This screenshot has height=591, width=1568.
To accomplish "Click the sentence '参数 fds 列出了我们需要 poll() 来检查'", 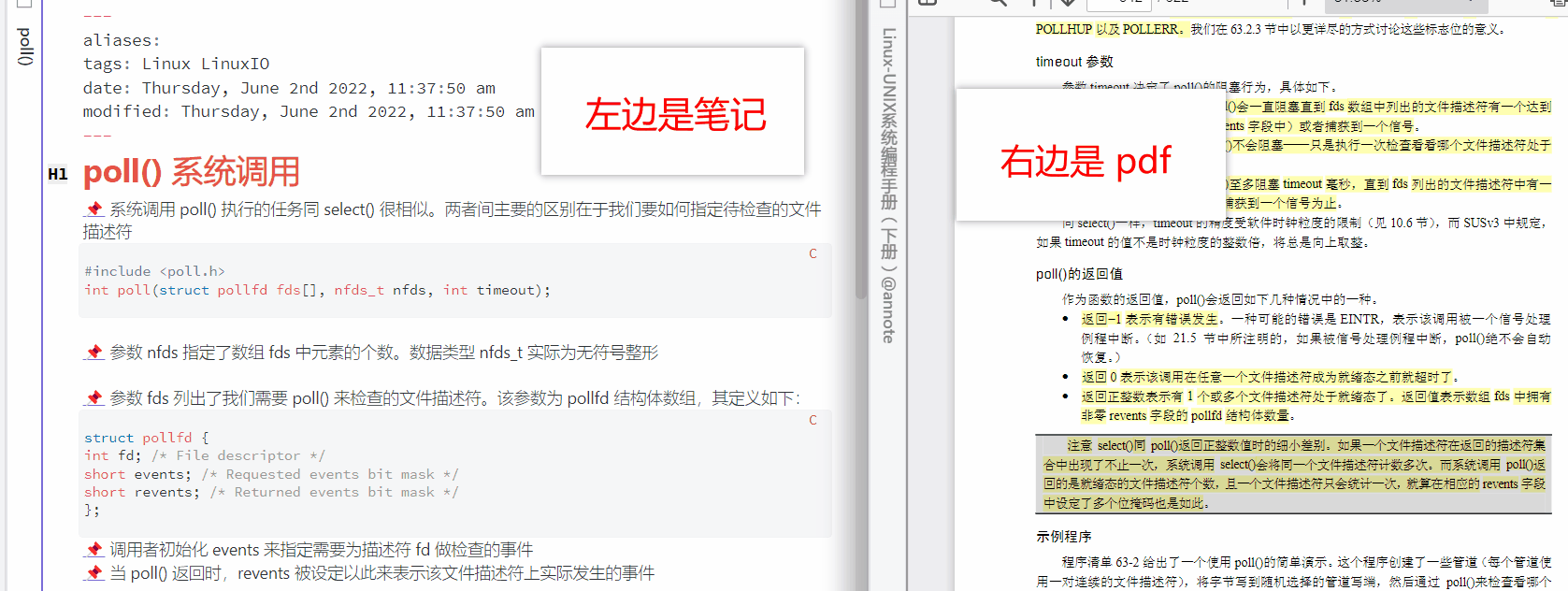I will point(455,397).
